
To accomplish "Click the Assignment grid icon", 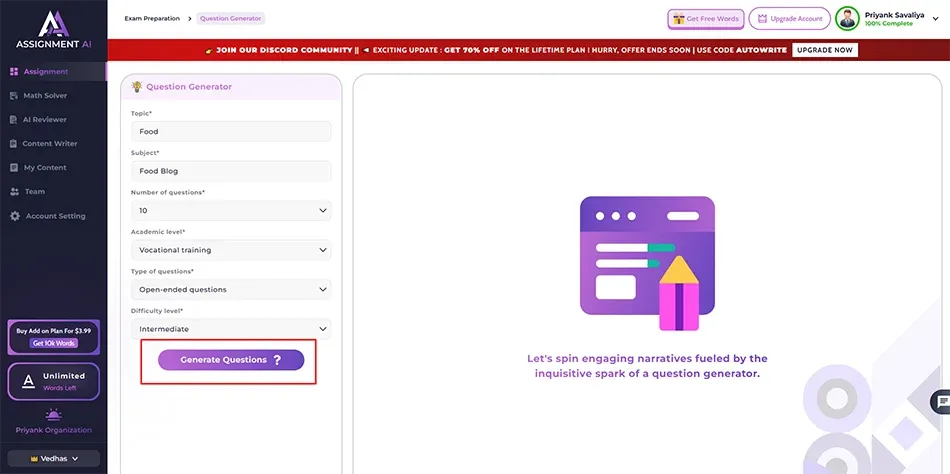I will click(14, 72).
